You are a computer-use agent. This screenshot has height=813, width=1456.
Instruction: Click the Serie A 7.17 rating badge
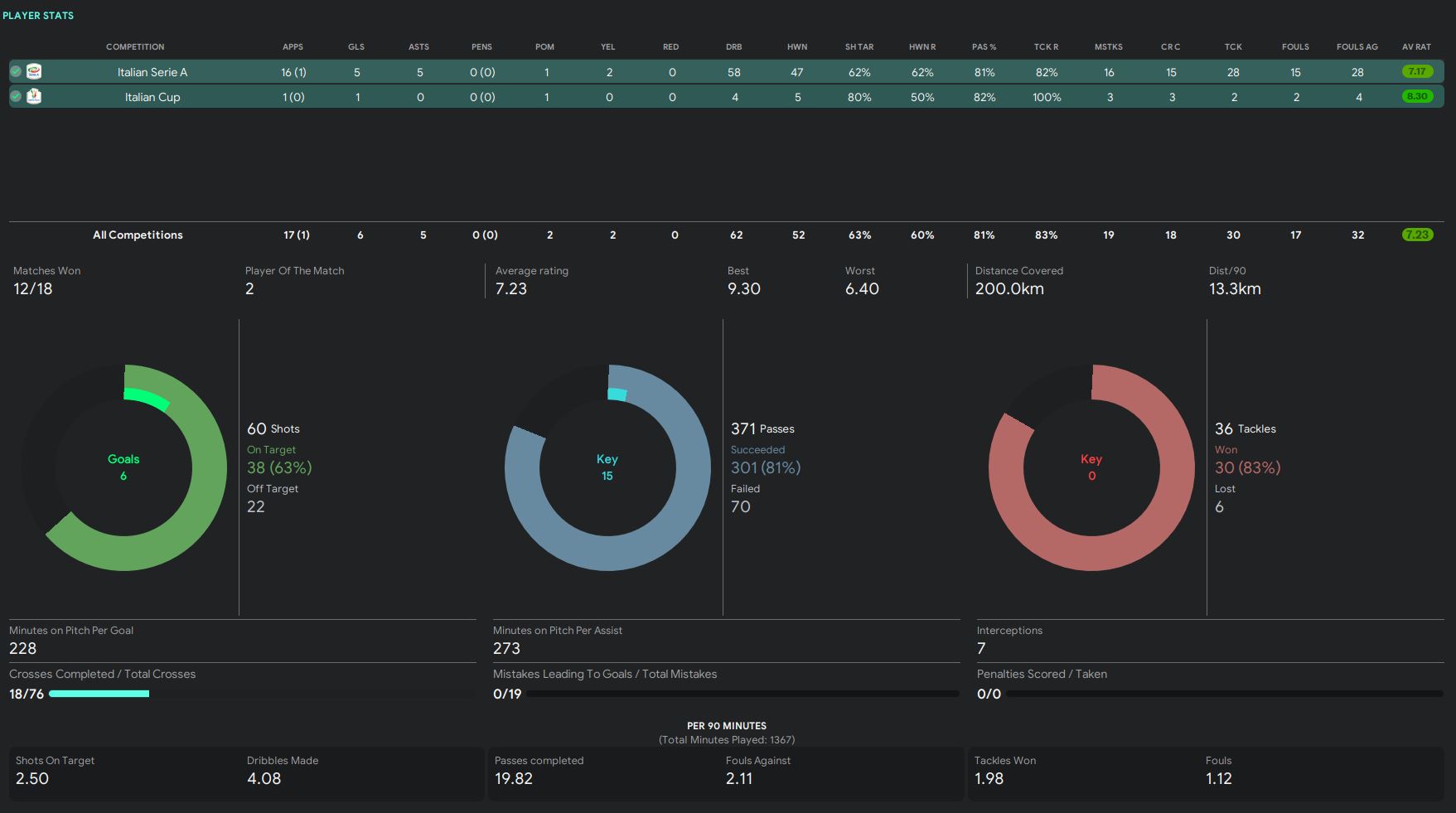pyautogui.click(x=1417, y=72)
